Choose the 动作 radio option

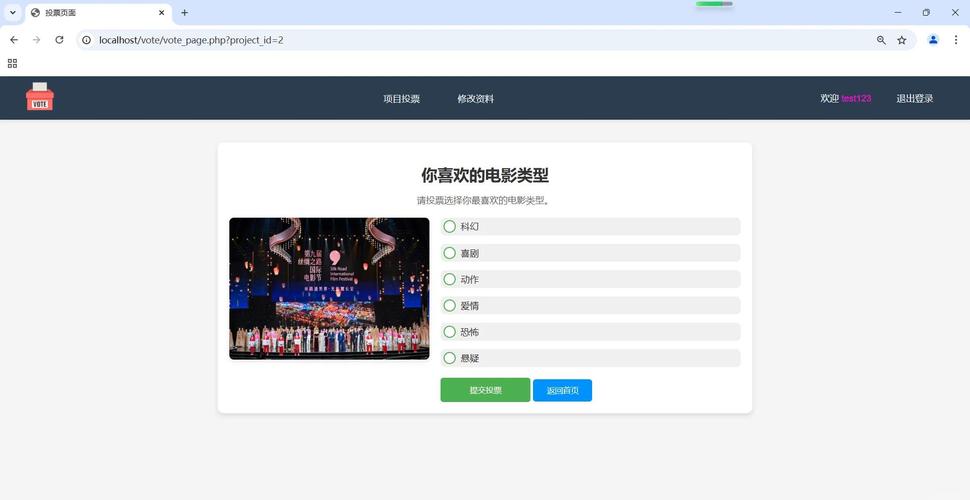pyautogui.click(x=450, y=279)
